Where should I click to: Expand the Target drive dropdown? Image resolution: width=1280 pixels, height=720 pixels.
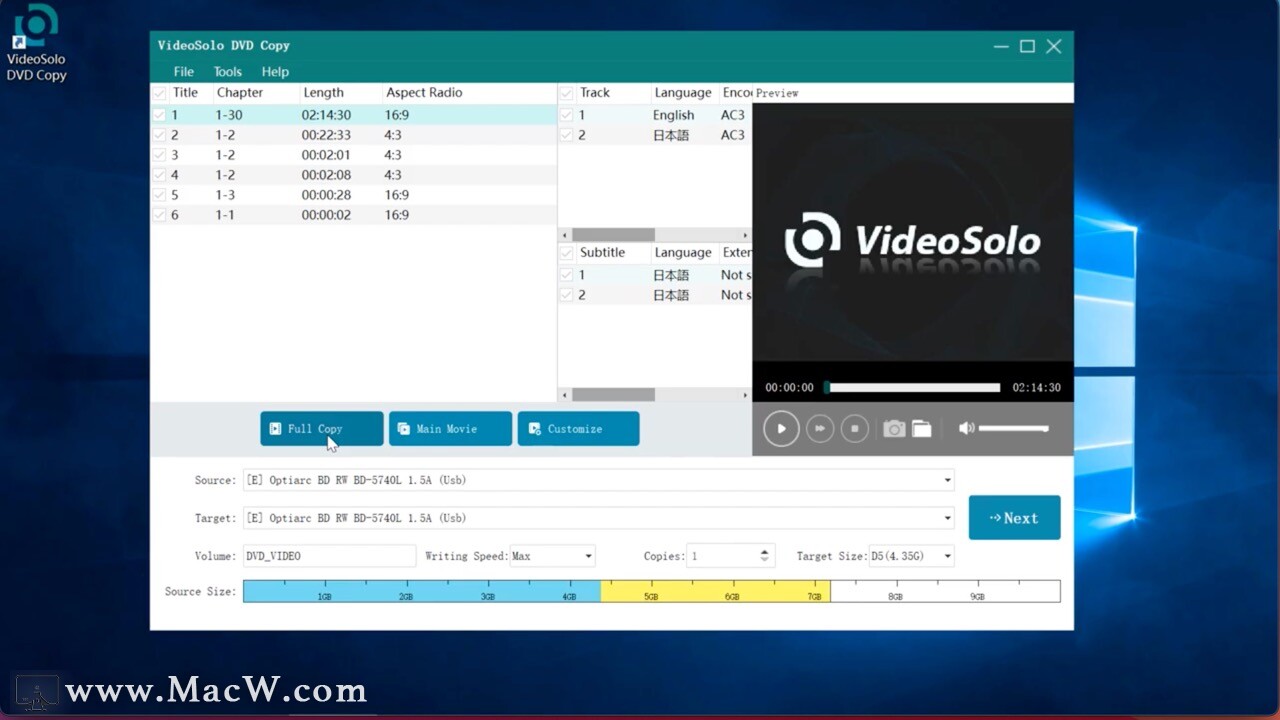[947, 518]
